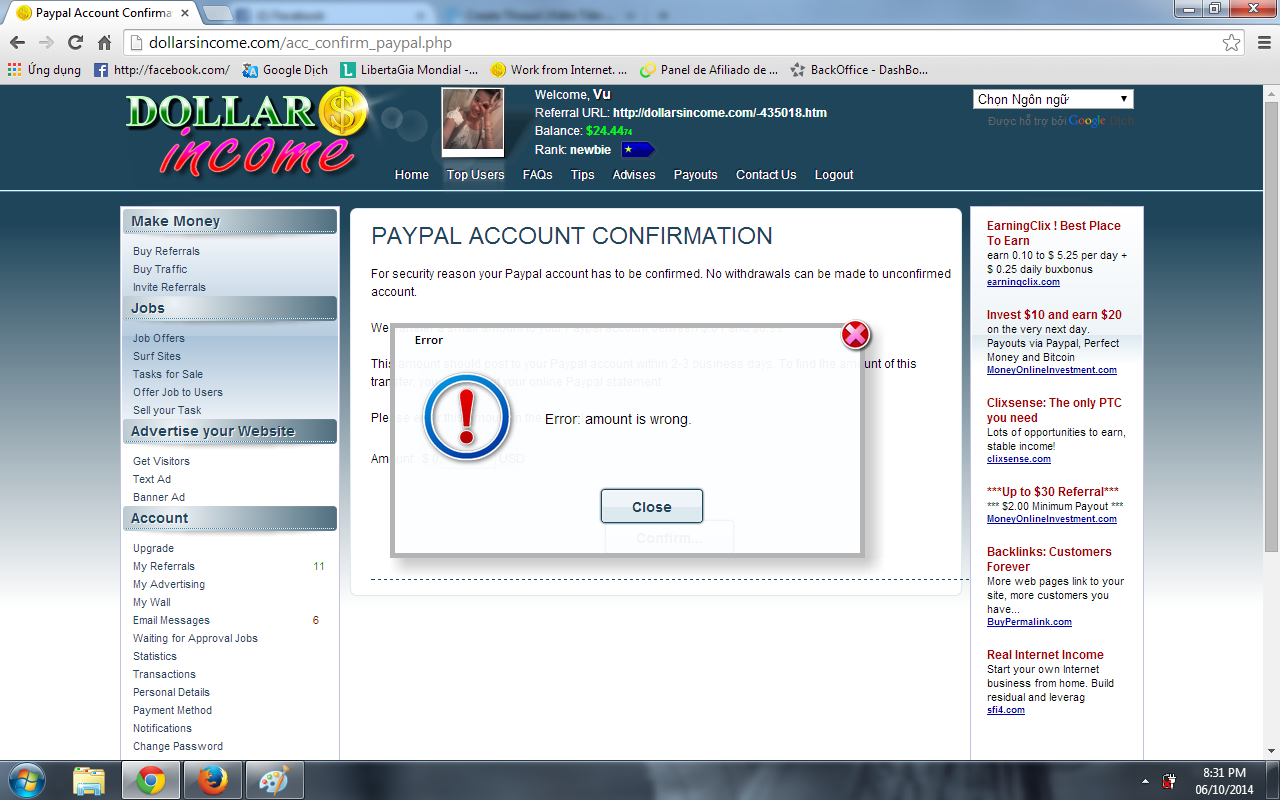The width and height of the screenshot is (1280, 800).
Task: Open the Buy Referrals sidebar link
Action: 166,251
